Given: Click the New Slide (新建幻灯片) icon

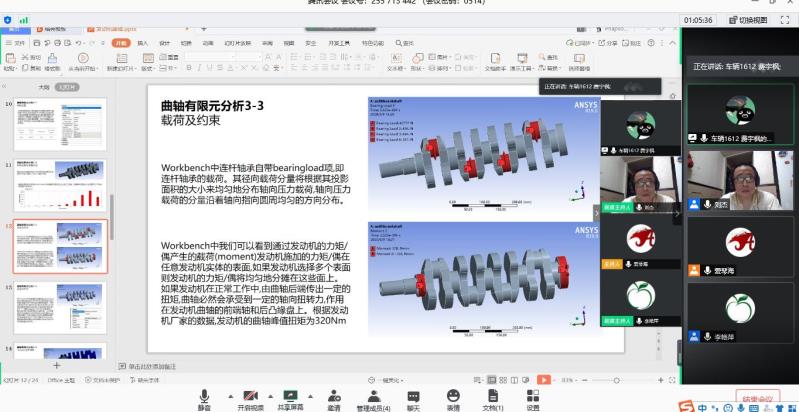Looking at the screenshot, I should pyautogui.click(x=122, y=59).
